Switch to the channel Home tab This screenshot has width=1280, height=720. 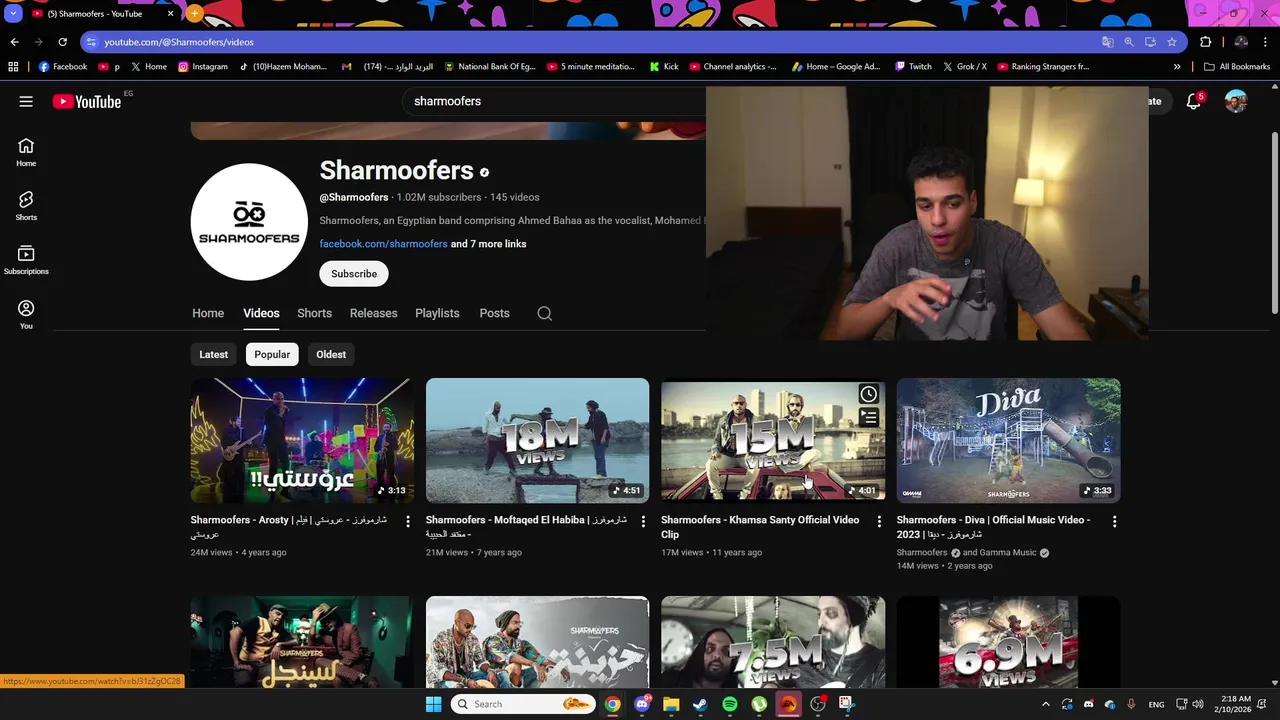208,313
